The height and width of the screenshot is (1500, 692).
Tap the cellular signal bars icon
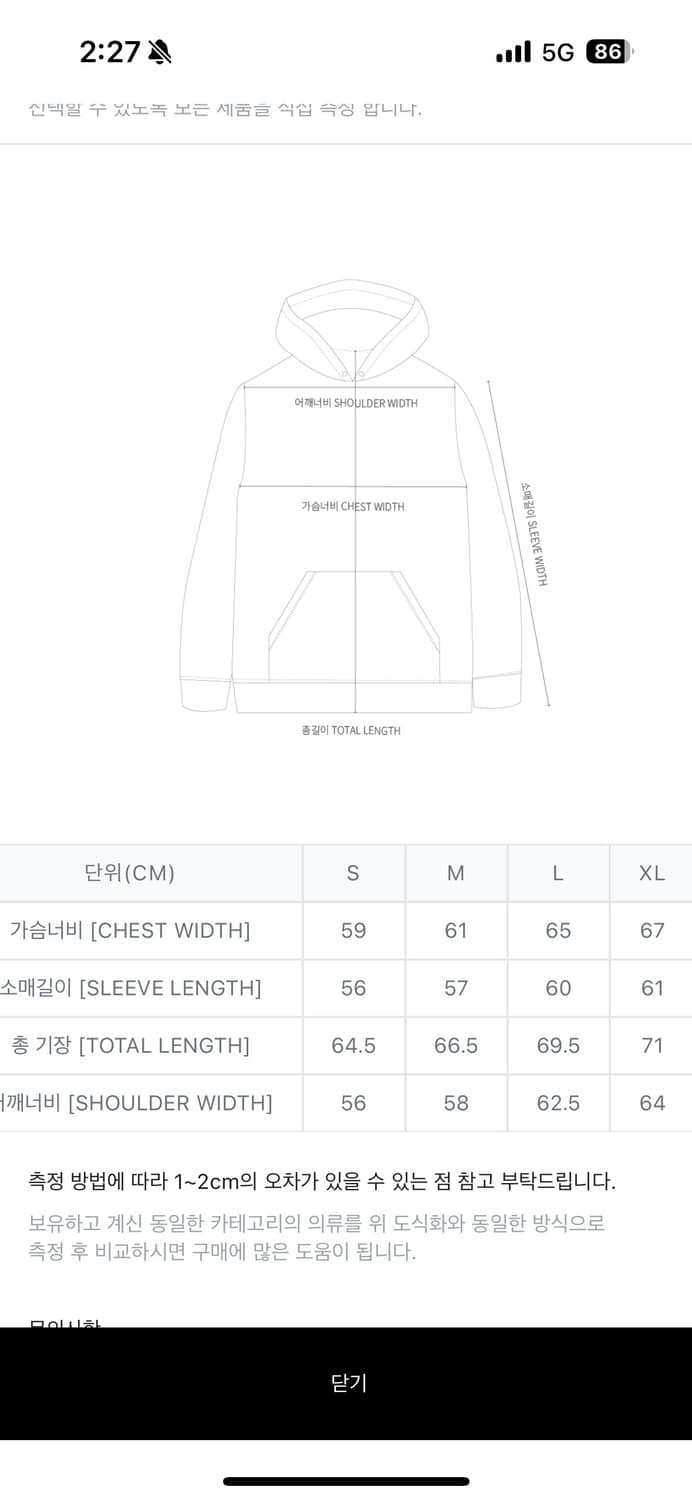(x=513, y=52)
